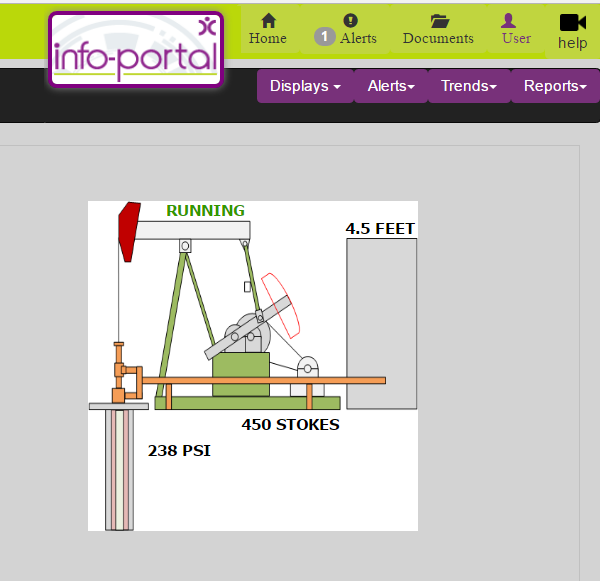Click the pumpjack walking beam
The height and width of the screenshot is (581, 600).
pyautogui.click(x=192, y=230)
